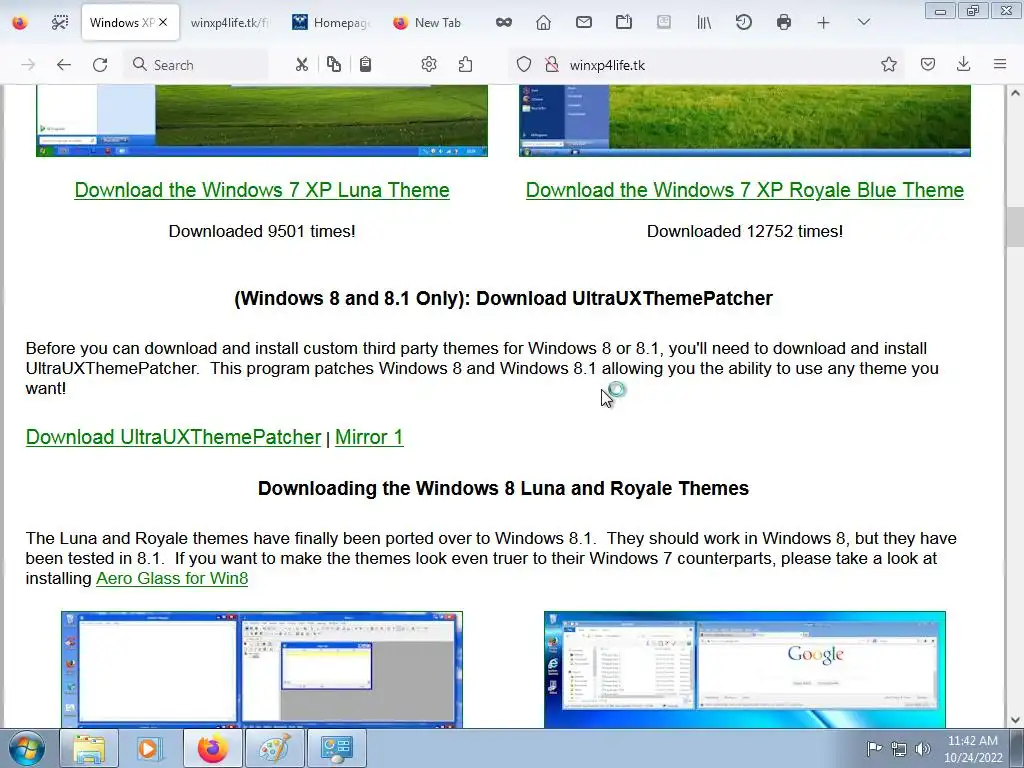Image resolution: width=1024 pixels, height=768 pixels.
Task: Open the Library bookshelf icon
Action: 704,22
